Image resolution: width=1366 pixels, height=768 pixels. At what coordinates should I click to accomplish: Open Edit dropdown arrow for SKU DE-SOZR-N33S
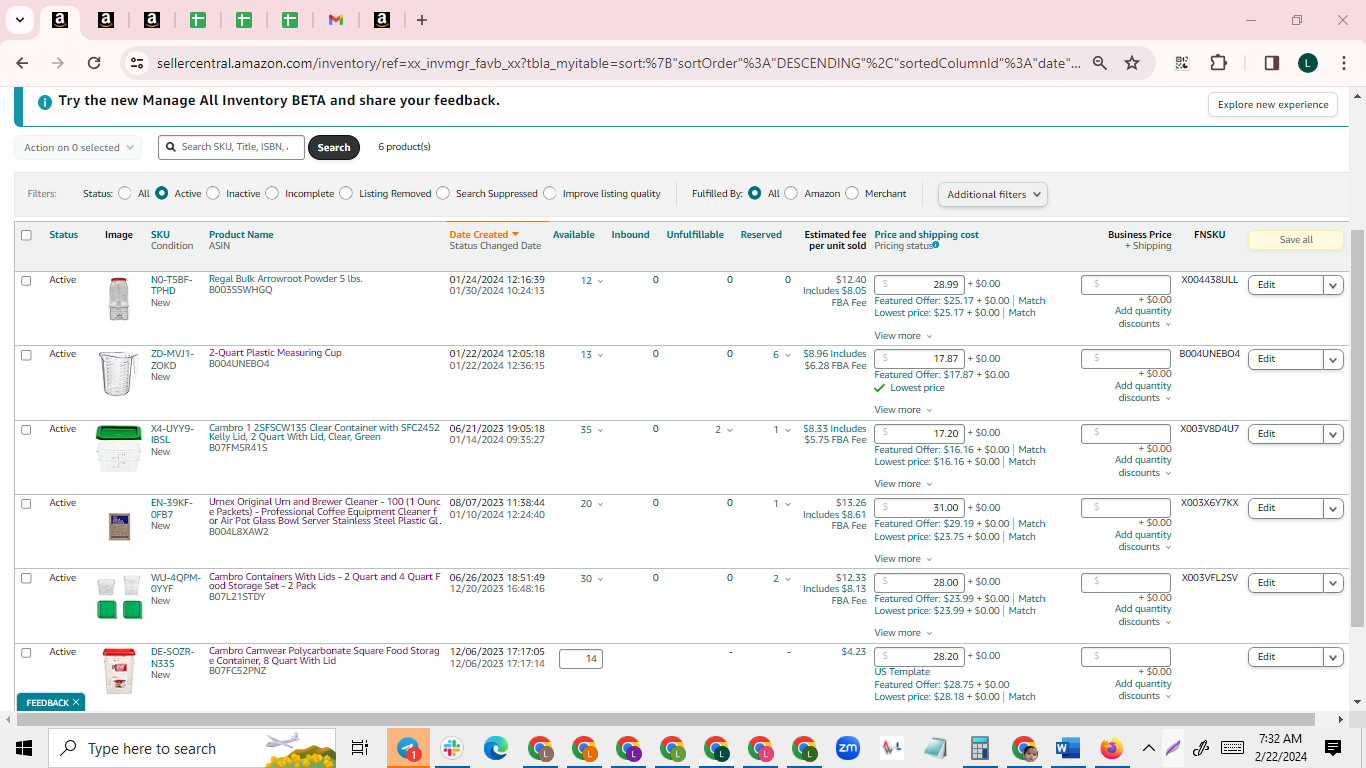(x=1333, y=657)
